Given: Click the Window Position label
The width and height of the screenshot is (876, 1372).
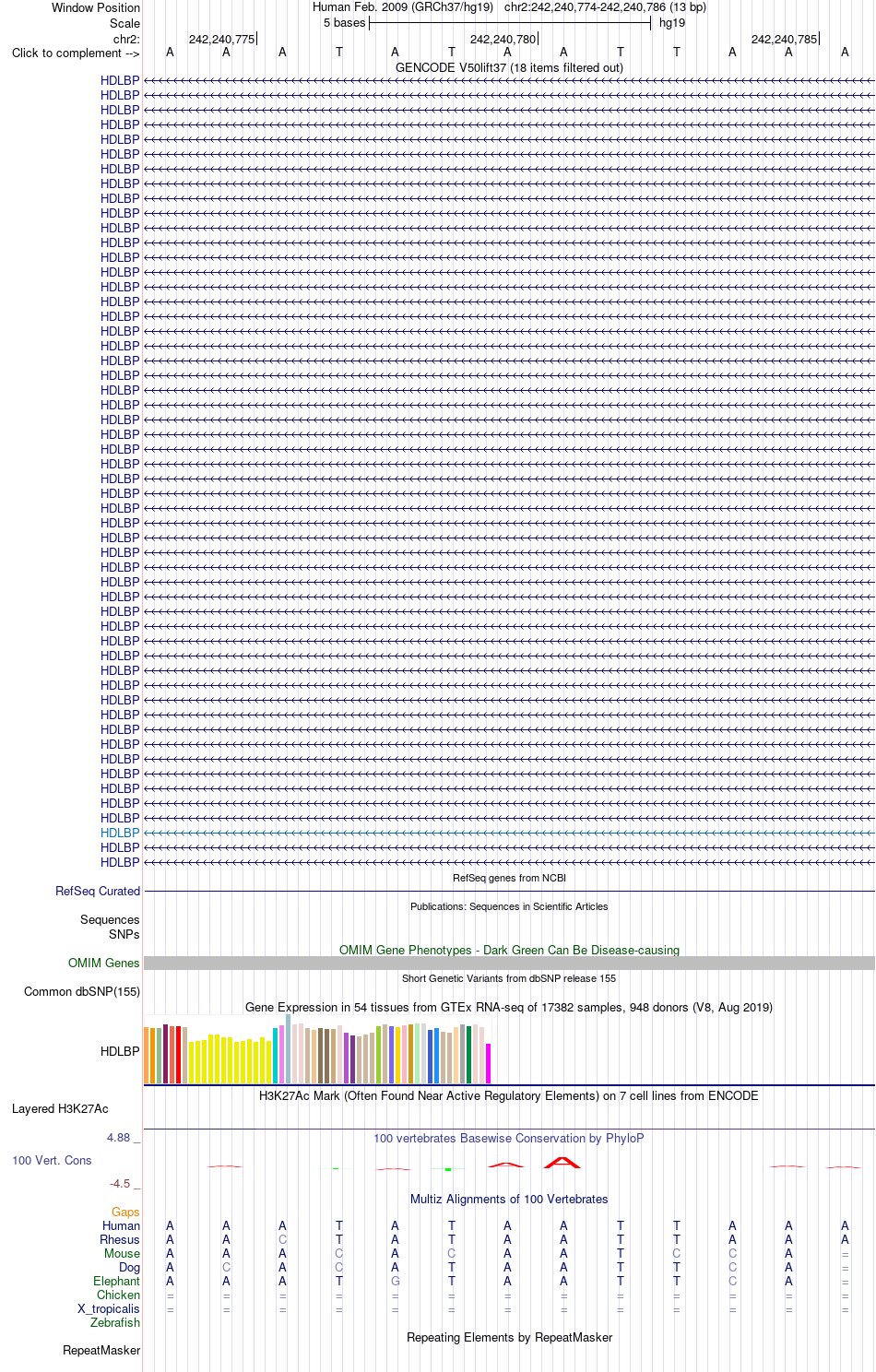Looking at the screenshot, I should (96, 7).
